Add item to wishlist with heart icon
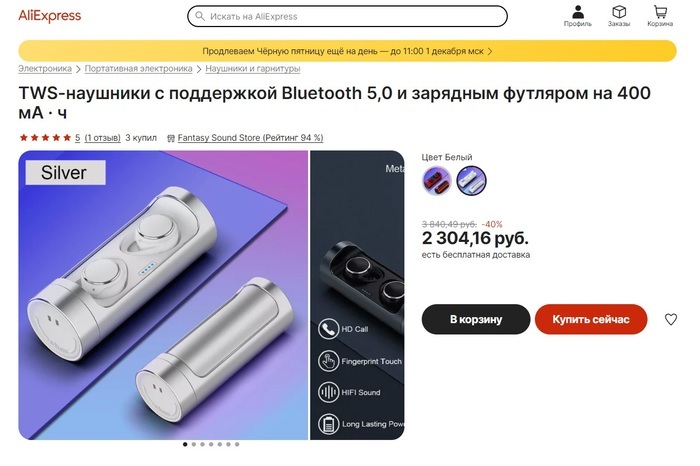Image resolution: width=700 pixels, height=466 pixels. coord(671,319)
